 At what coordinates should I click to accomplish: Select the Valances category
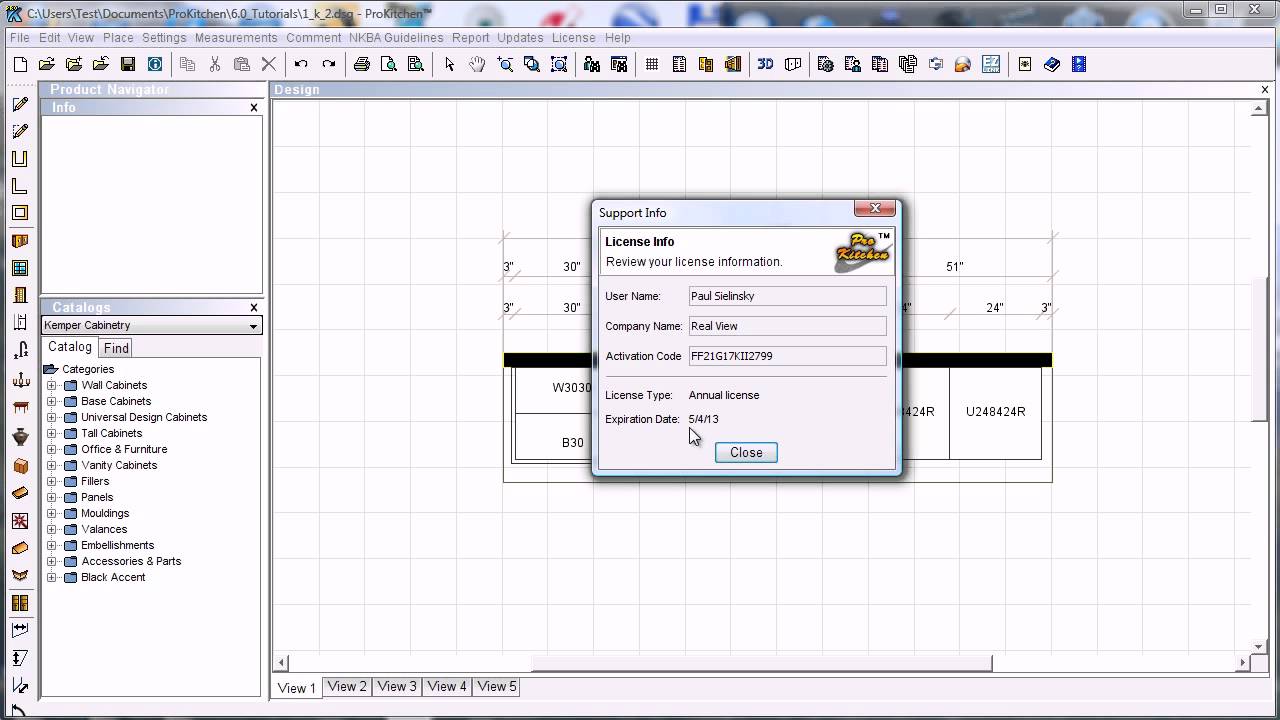[104, 529]
